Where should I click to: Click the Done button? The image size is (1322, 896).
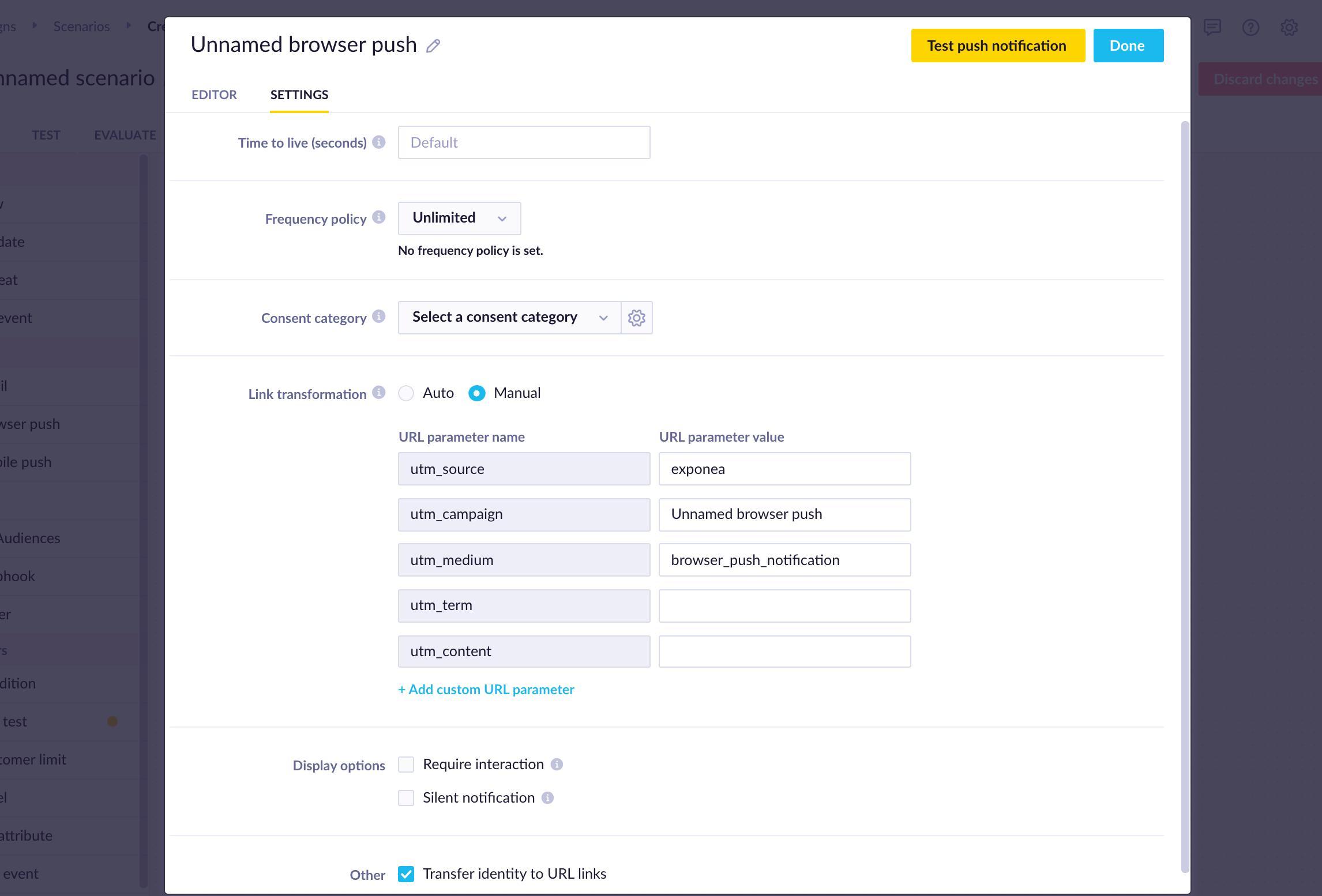coord(1128,46)
